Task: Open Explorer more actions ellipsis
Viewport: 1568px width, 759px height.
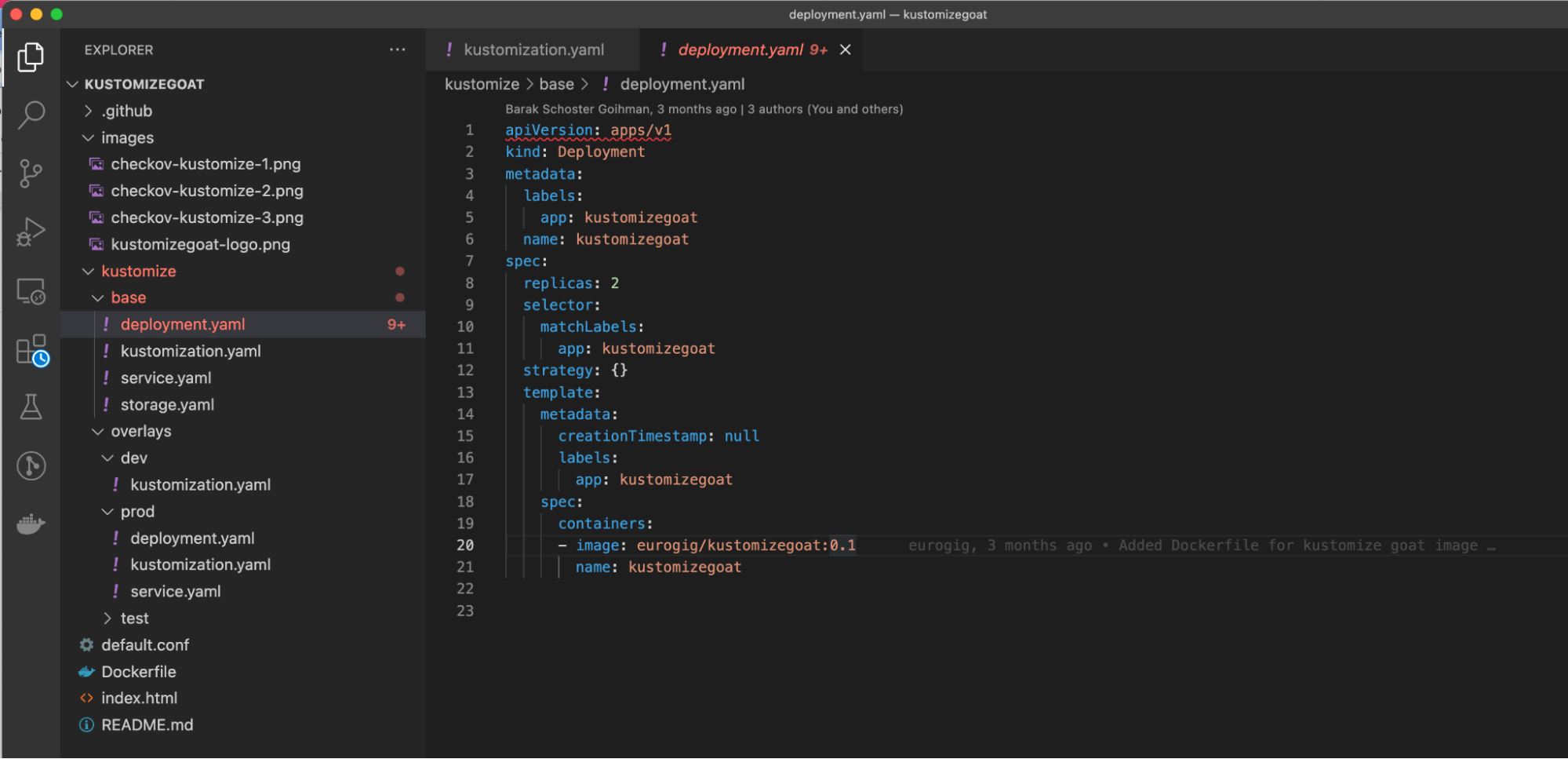Action: coord(398,49)
